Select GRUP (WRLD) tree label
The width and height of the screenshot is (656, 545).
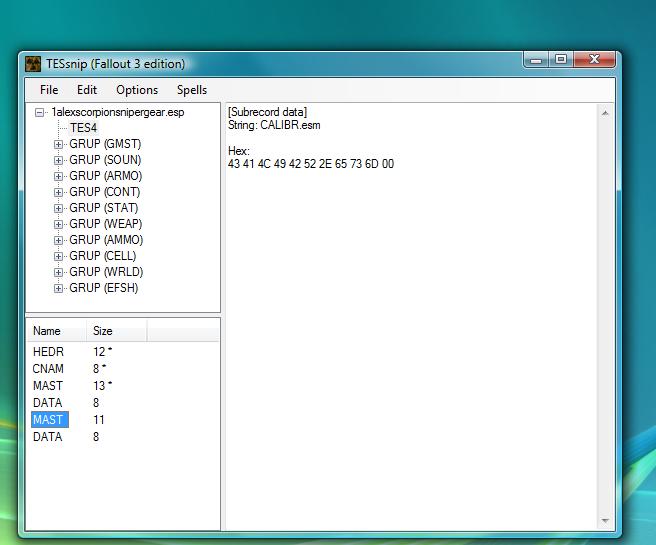click(106, 272)
